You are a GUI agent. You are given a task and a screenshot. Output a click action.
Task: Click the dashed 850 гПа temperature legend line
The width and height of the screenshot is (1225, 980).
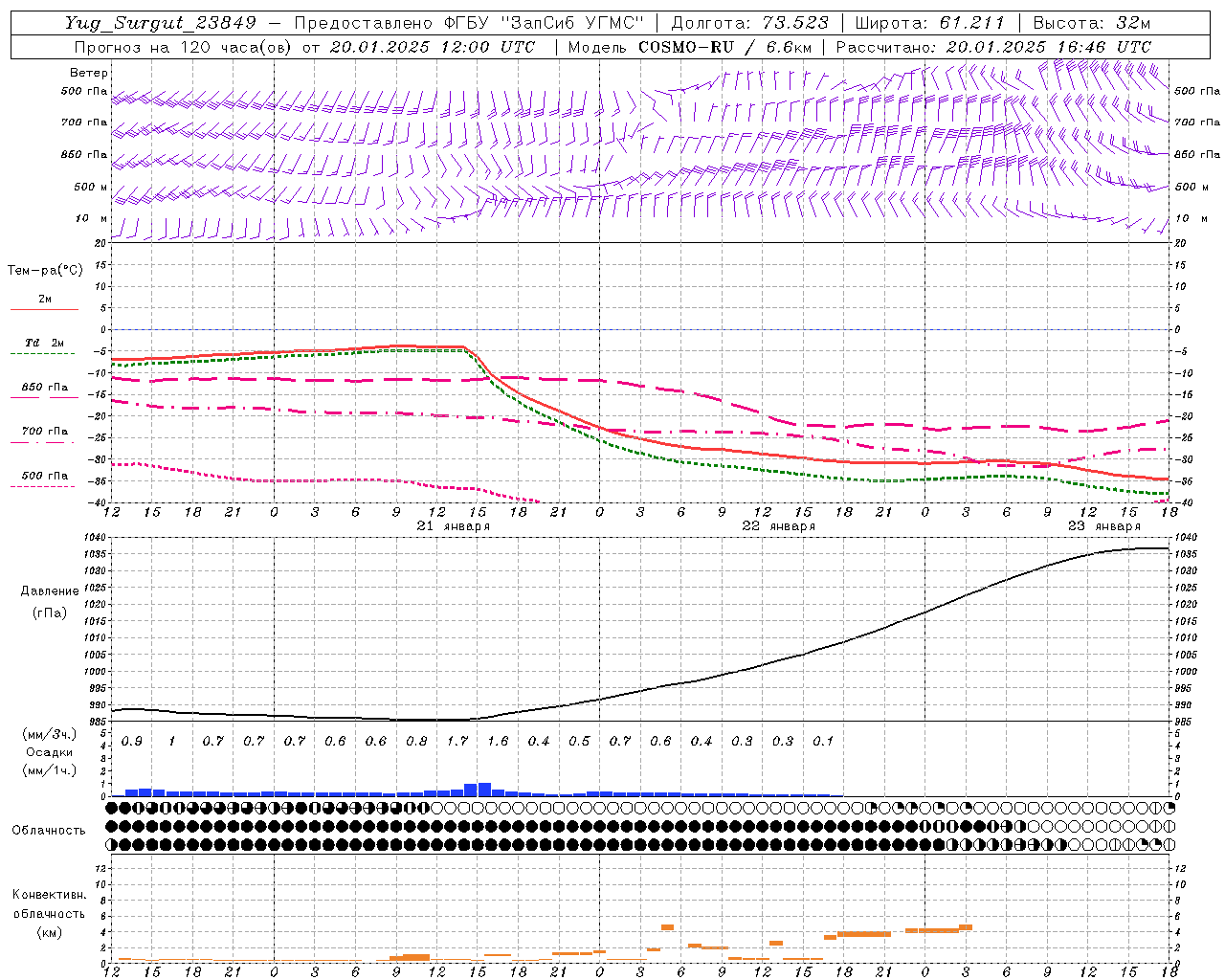click(x=42, y=397)
